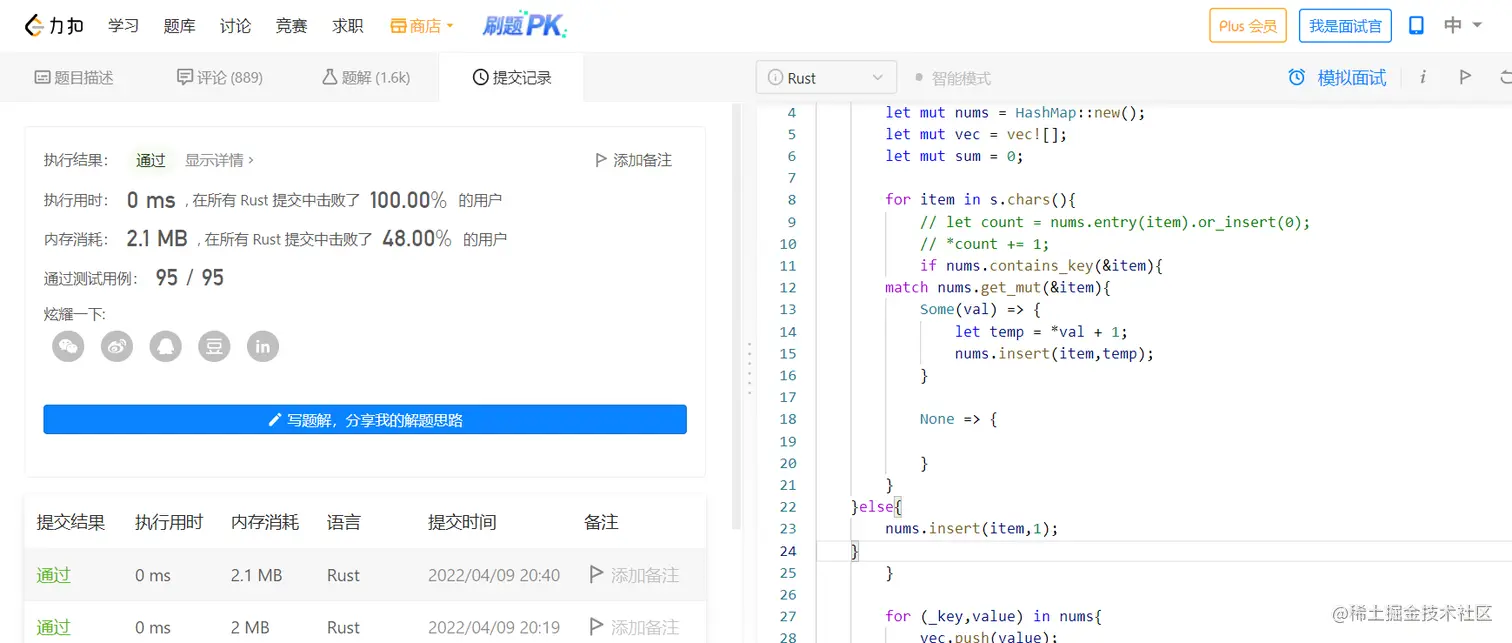Switch to the 提交记录 tab
This screenshot has width=1512, height=643.
click(x=511, y=77)
